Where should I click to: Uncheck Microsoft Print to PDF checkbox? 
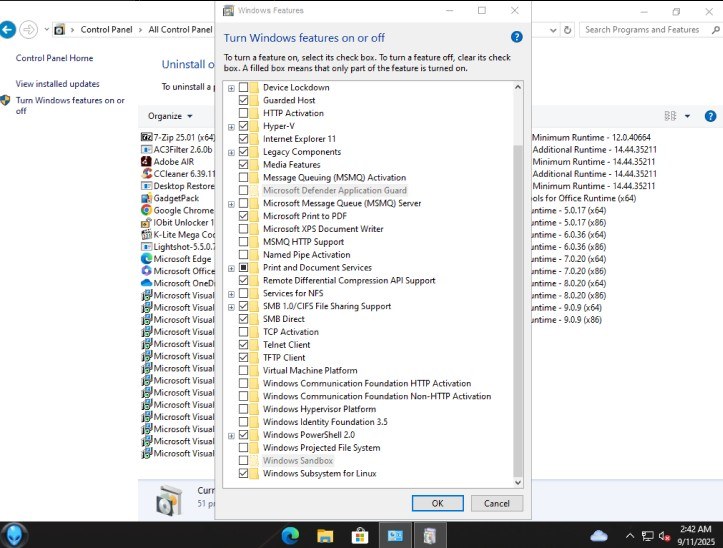click(x=243, y=216)
